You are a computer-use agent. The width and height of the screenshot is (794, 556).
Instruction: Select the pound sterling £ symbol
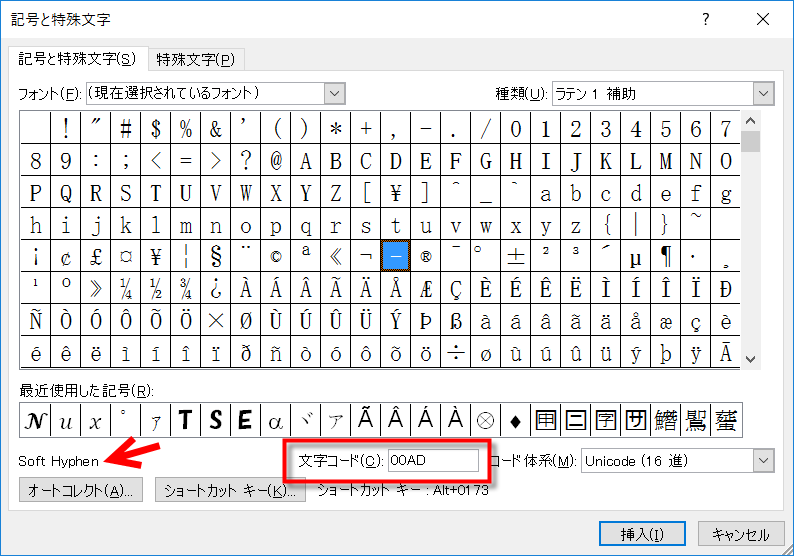[95, 257]
